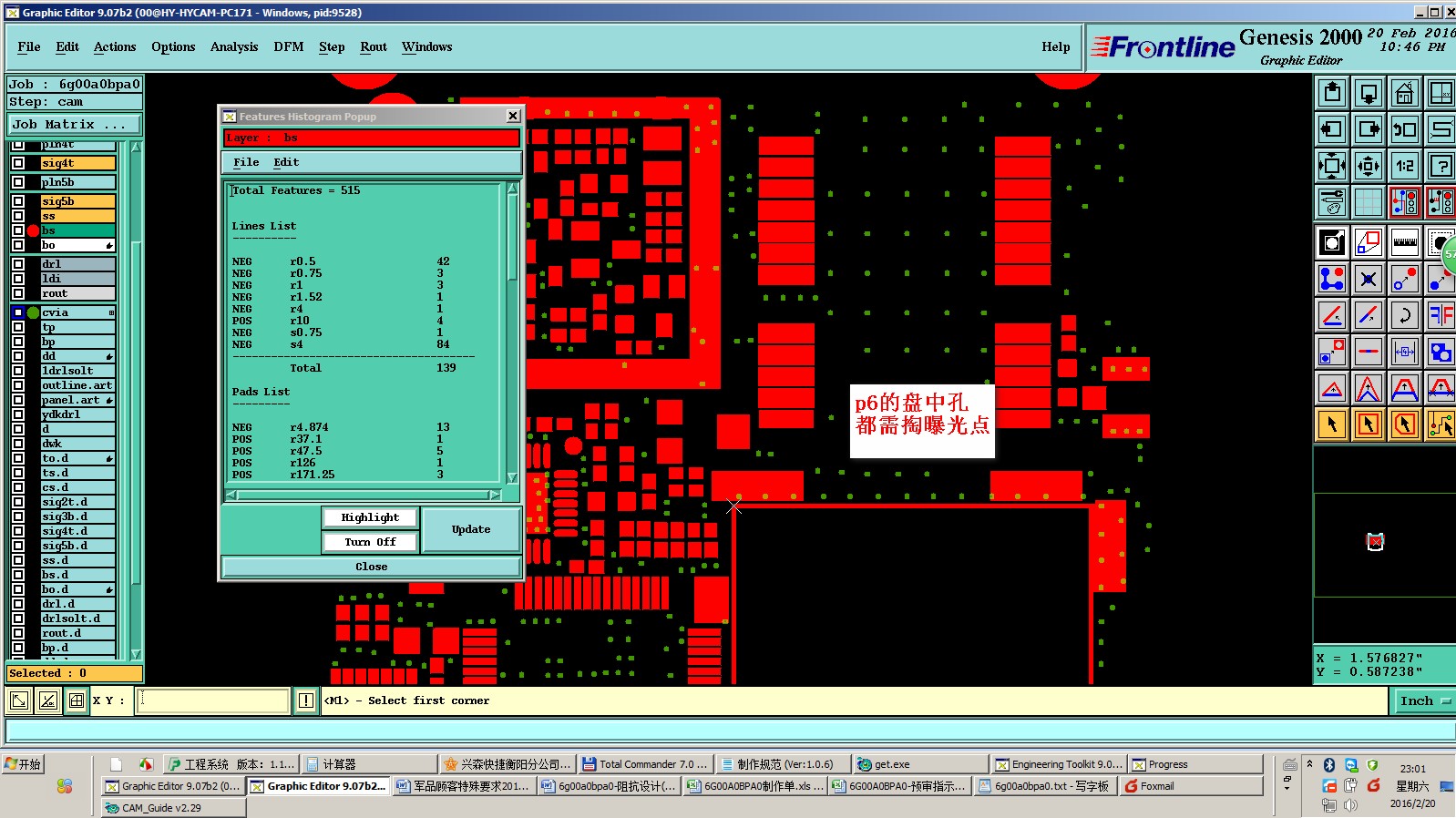1456x818 pixels.
Task: Toggle the drl layer checkbox
Action: tap(18, 264)
